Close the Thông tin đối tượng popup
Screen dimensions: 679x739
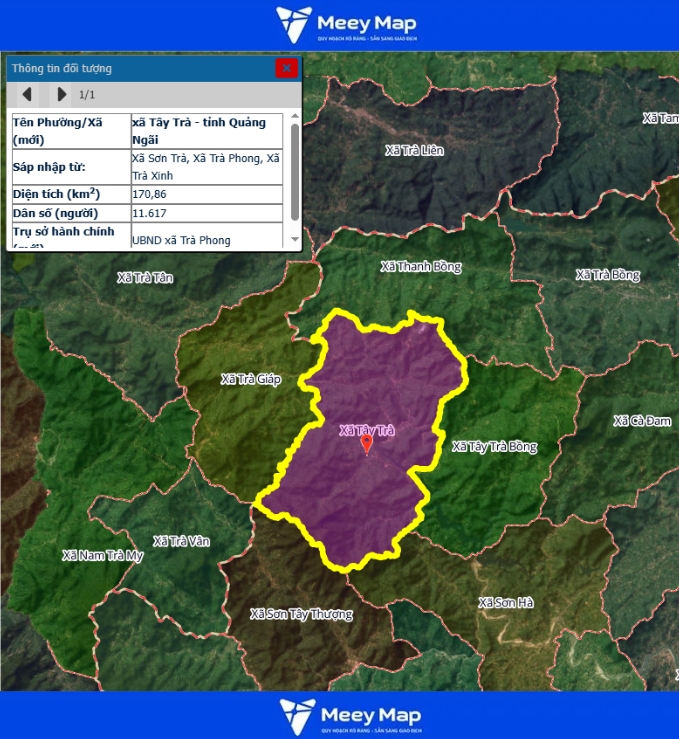point(286,68)
